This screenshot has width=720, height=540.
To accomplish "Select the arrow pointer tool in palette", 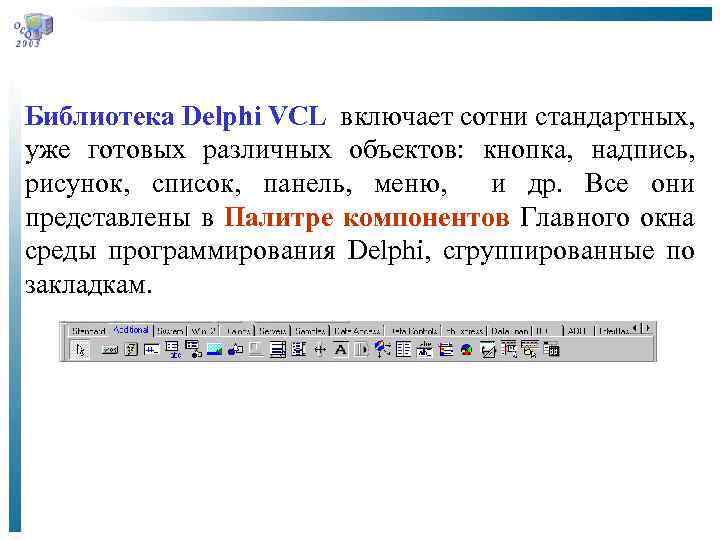I will click(81, 350).
